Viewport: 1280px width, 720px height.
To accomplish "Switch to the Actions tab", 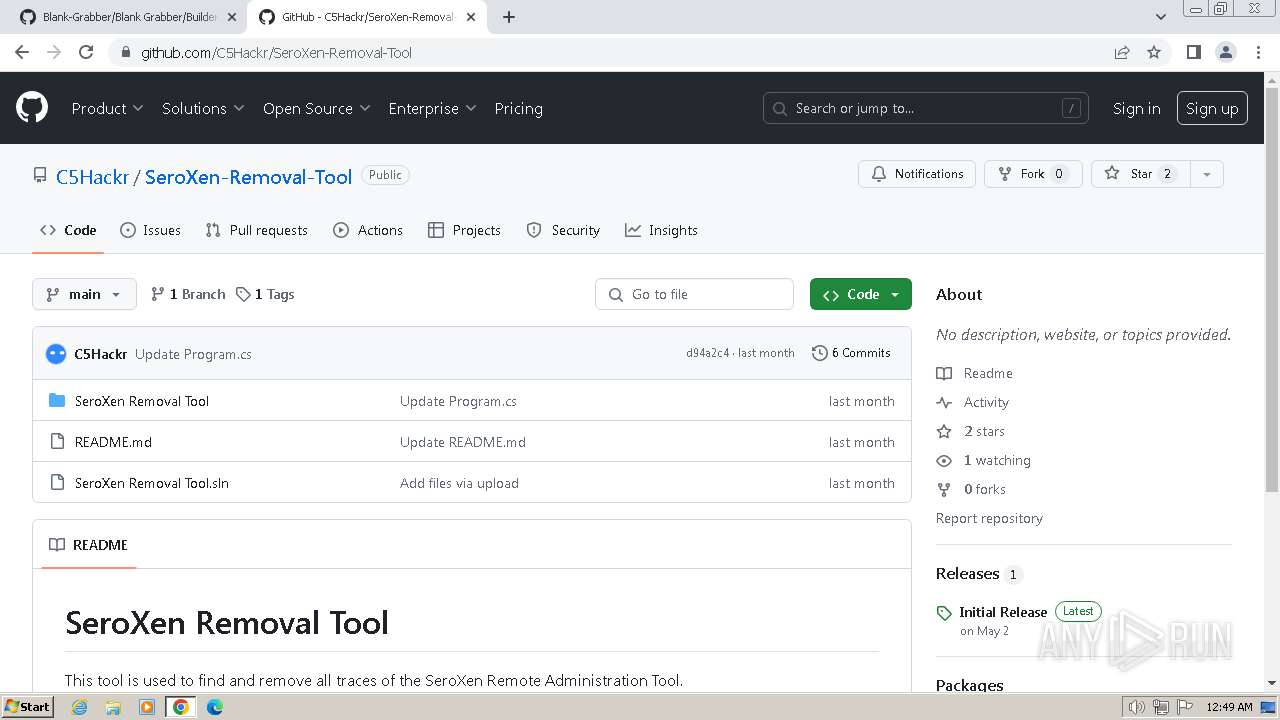I will pos(368,230).
